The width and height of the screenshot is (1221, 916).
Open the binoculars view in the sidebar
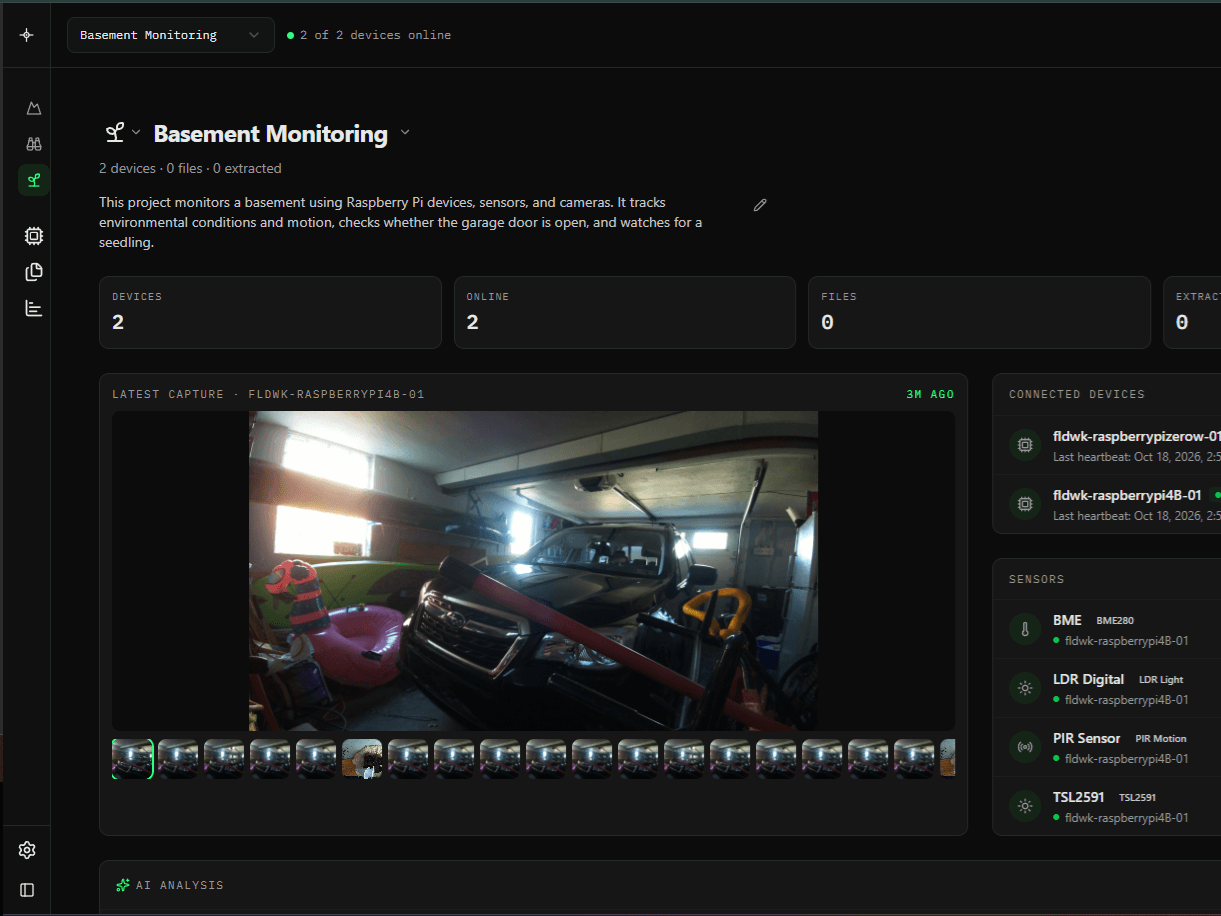[34, 144]
